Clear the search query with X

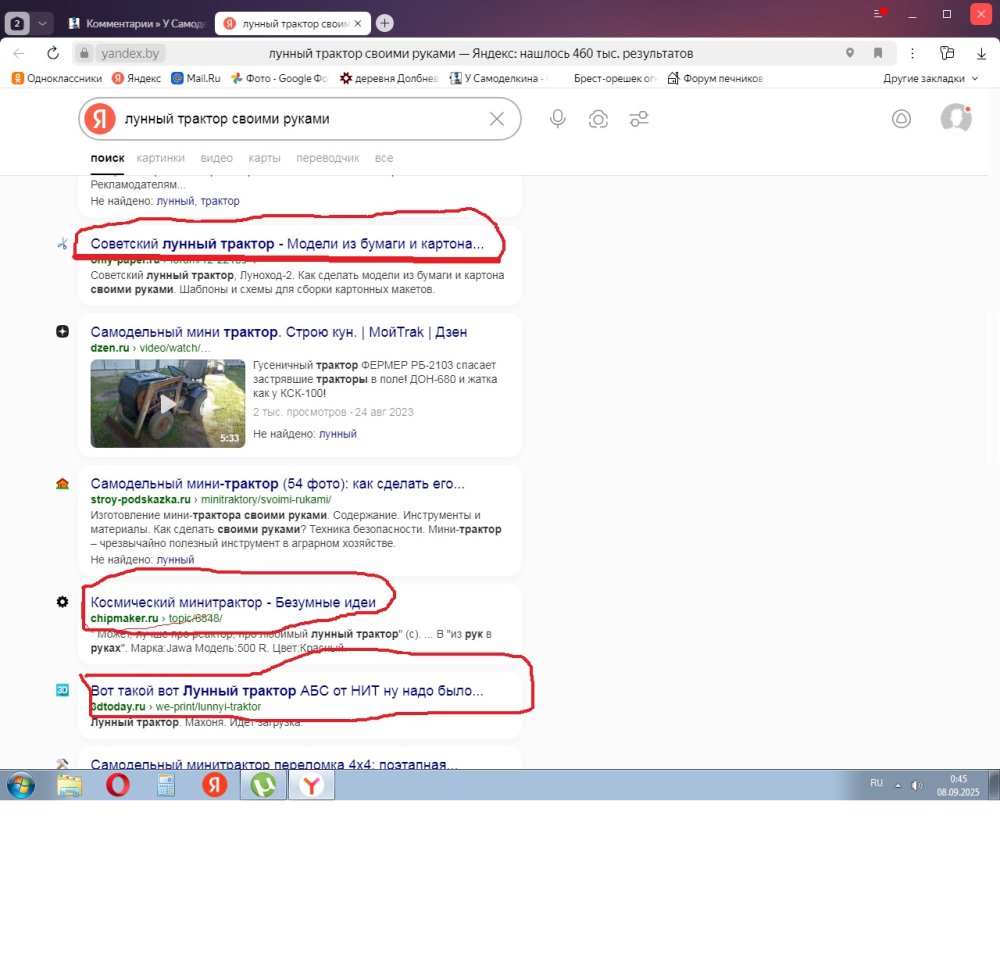coord(497,119)
